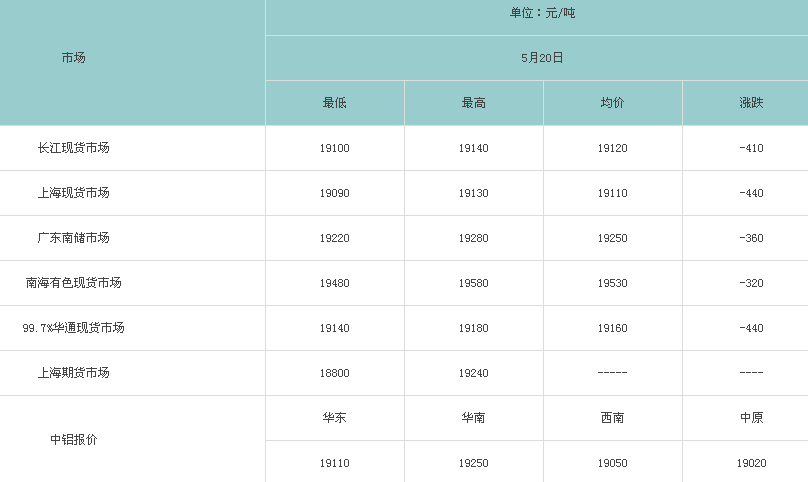Click the 市场 column header
This screenshot has width=808, height=482.
tap(74, 58)
